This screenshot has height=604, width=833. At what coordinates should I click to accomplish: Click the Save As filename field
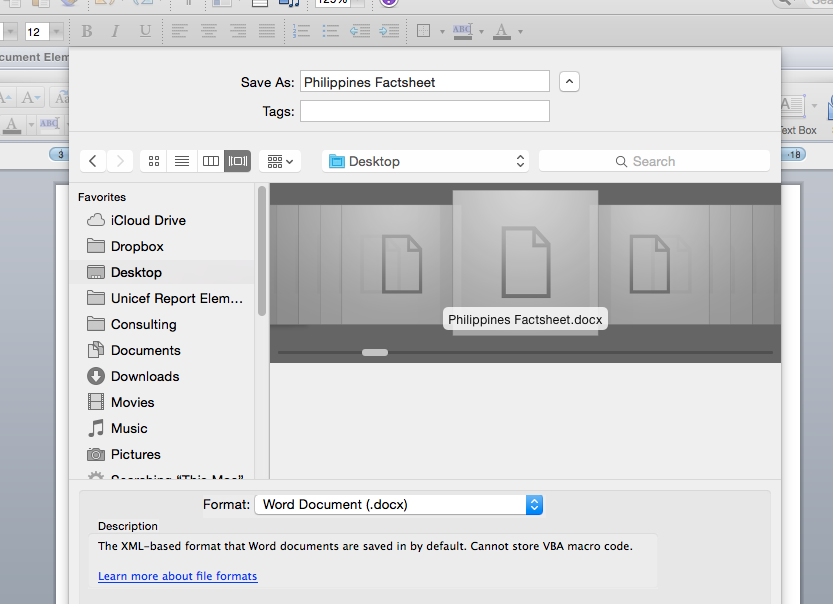click(x=424, y=82)
